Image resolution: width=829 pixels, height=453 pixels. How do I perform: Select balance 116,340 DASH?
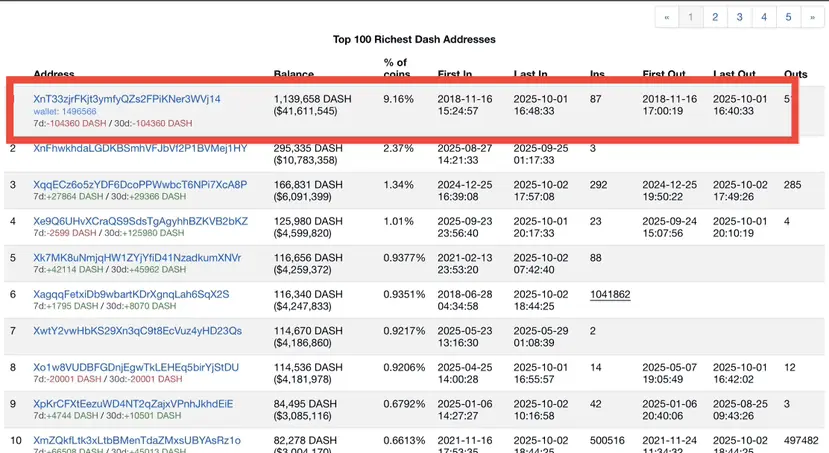point(308,294)
